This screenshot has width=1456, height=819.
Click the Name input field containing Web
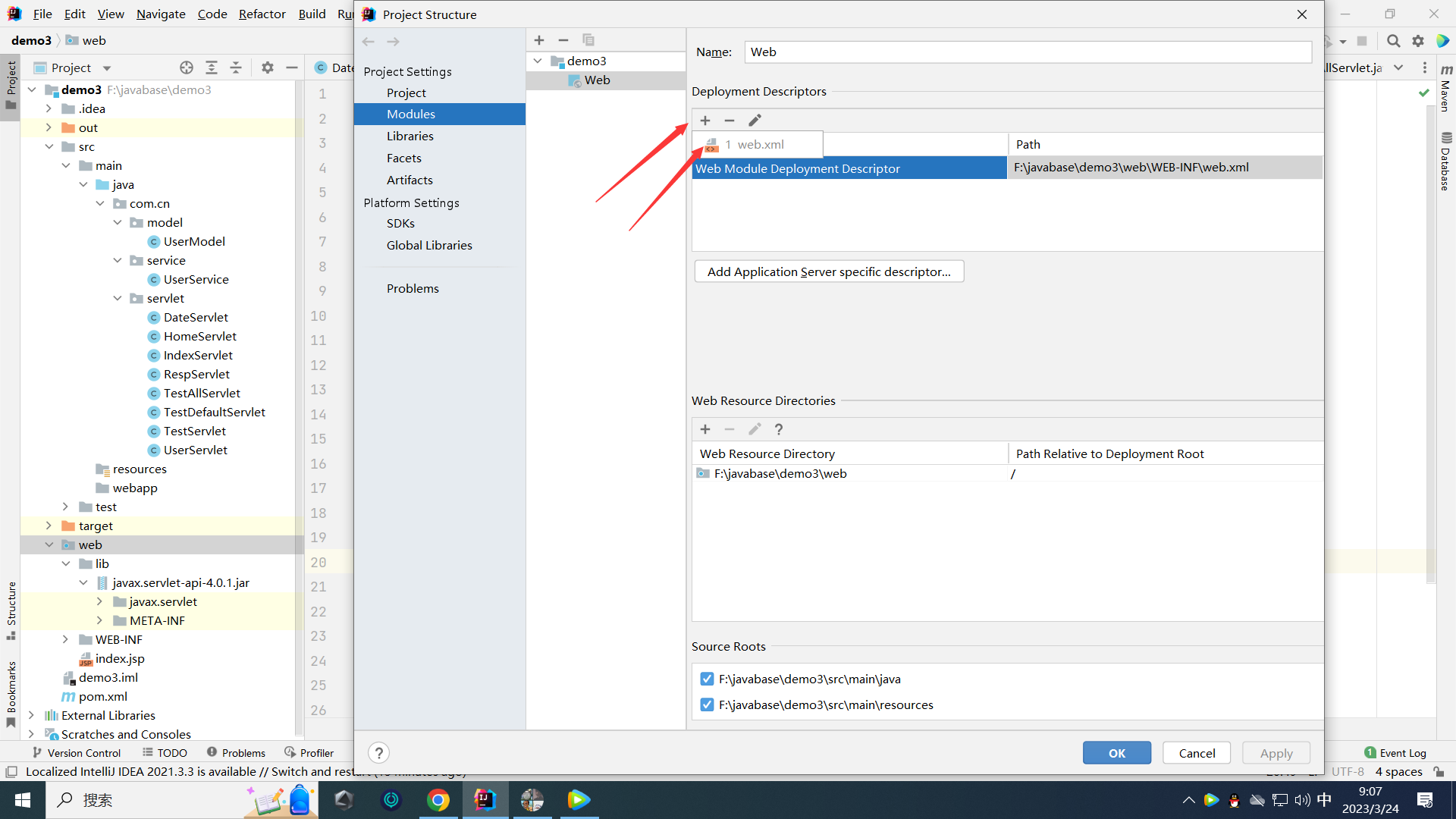(x=1028, y=52)
